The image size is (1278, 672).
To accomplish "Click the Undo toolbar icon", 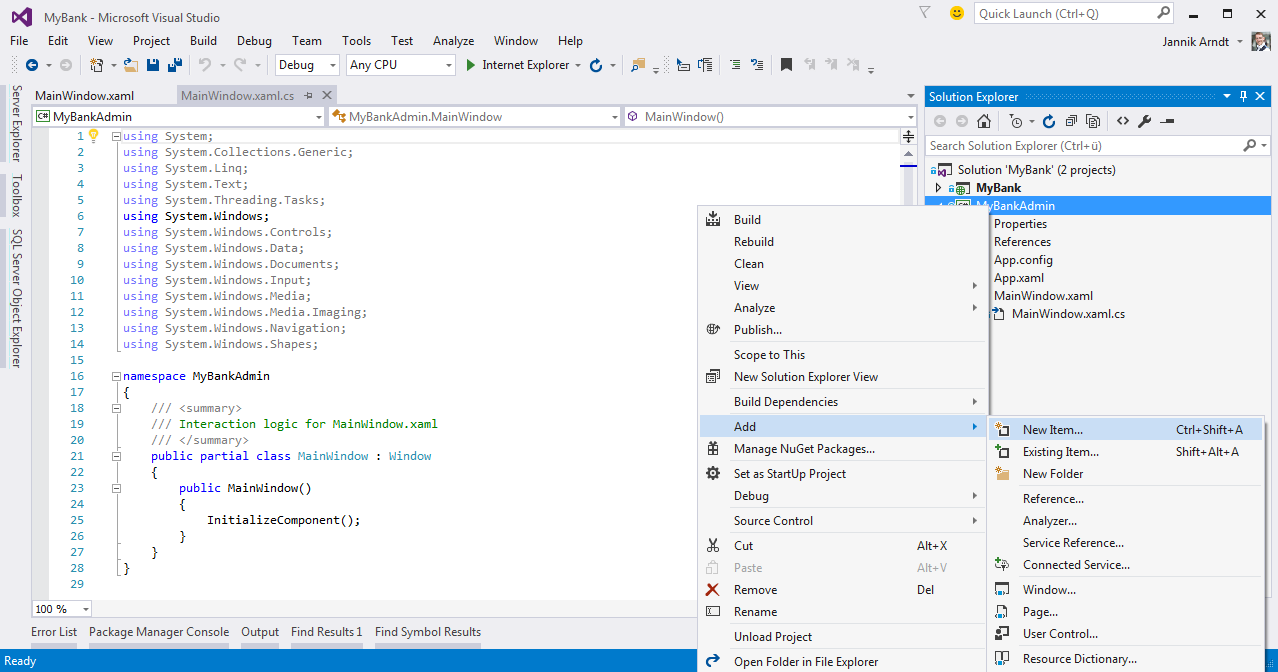I will tap(204, 65).
